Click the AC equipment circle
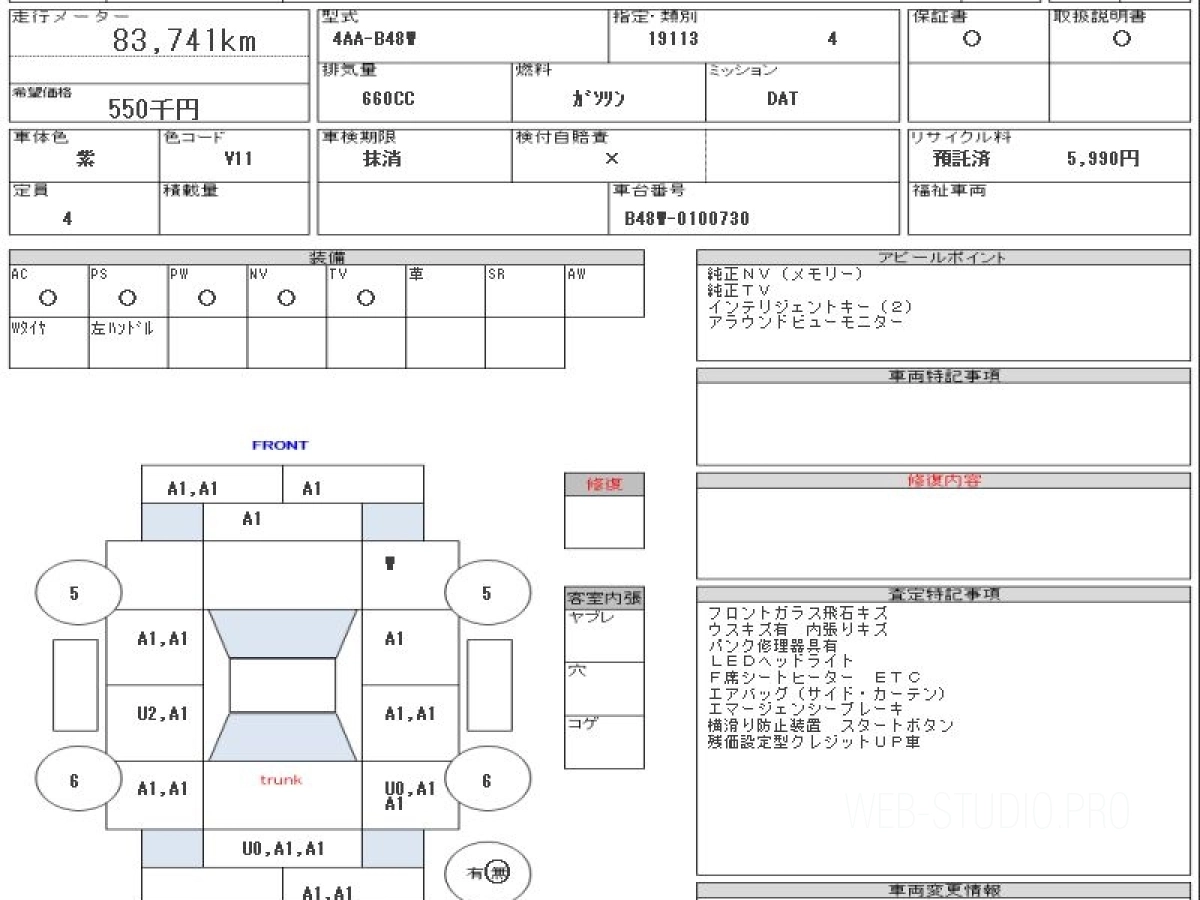Image resolution: width=1200 pixels, height=900 pixels. tap(48, 298)
